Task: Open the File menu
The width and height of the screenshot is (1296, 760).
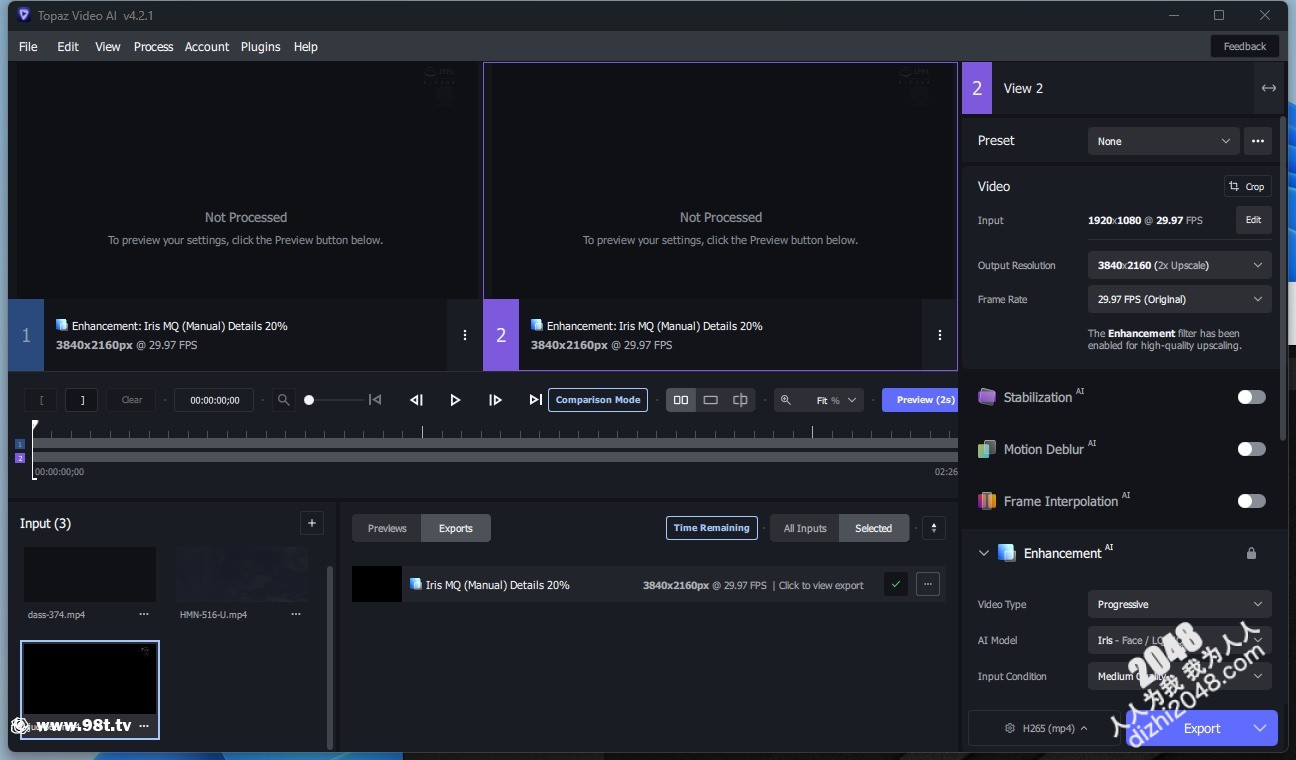Action: tap(28, 47)
